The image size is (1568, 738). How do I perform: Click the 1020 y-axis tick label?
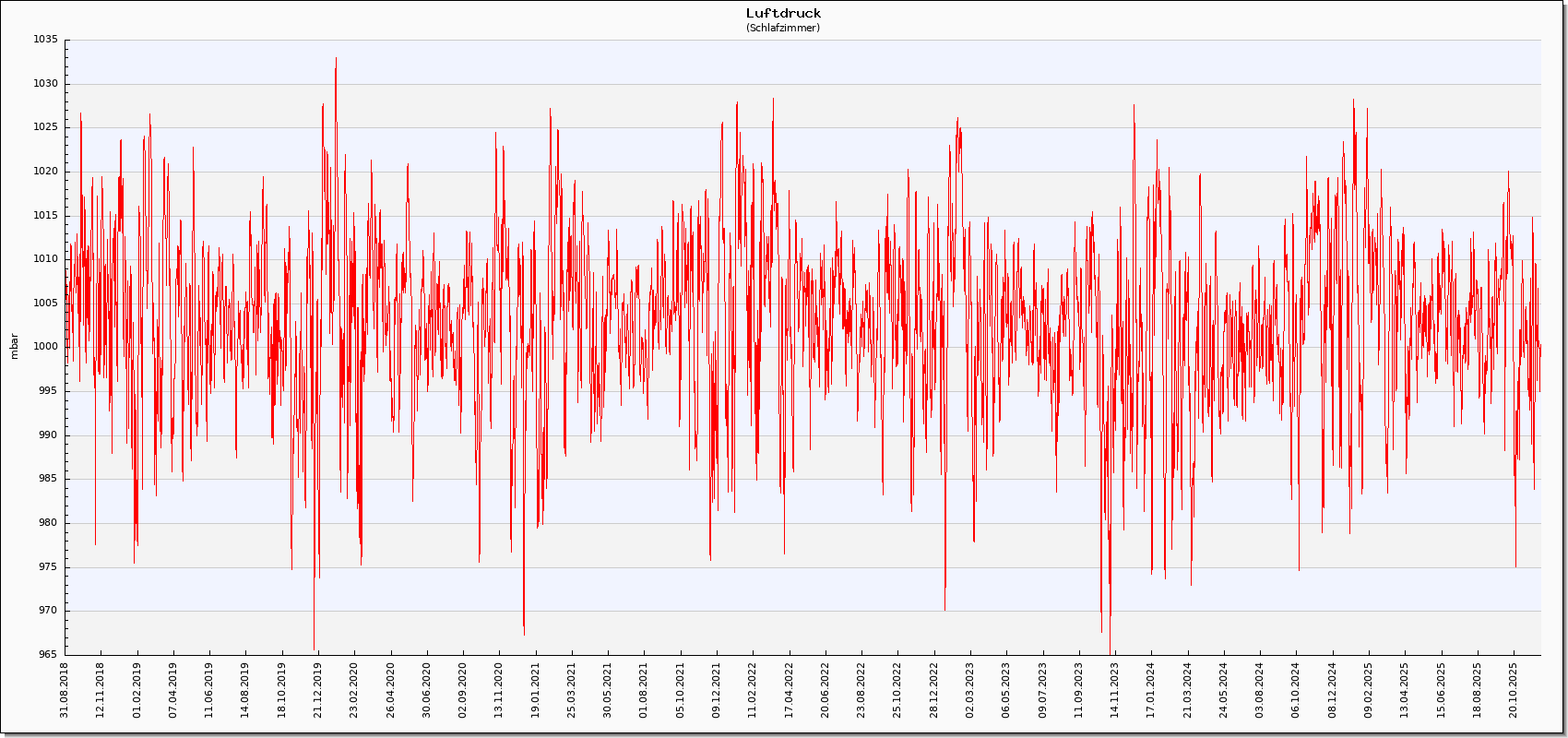tap(45, 172)
